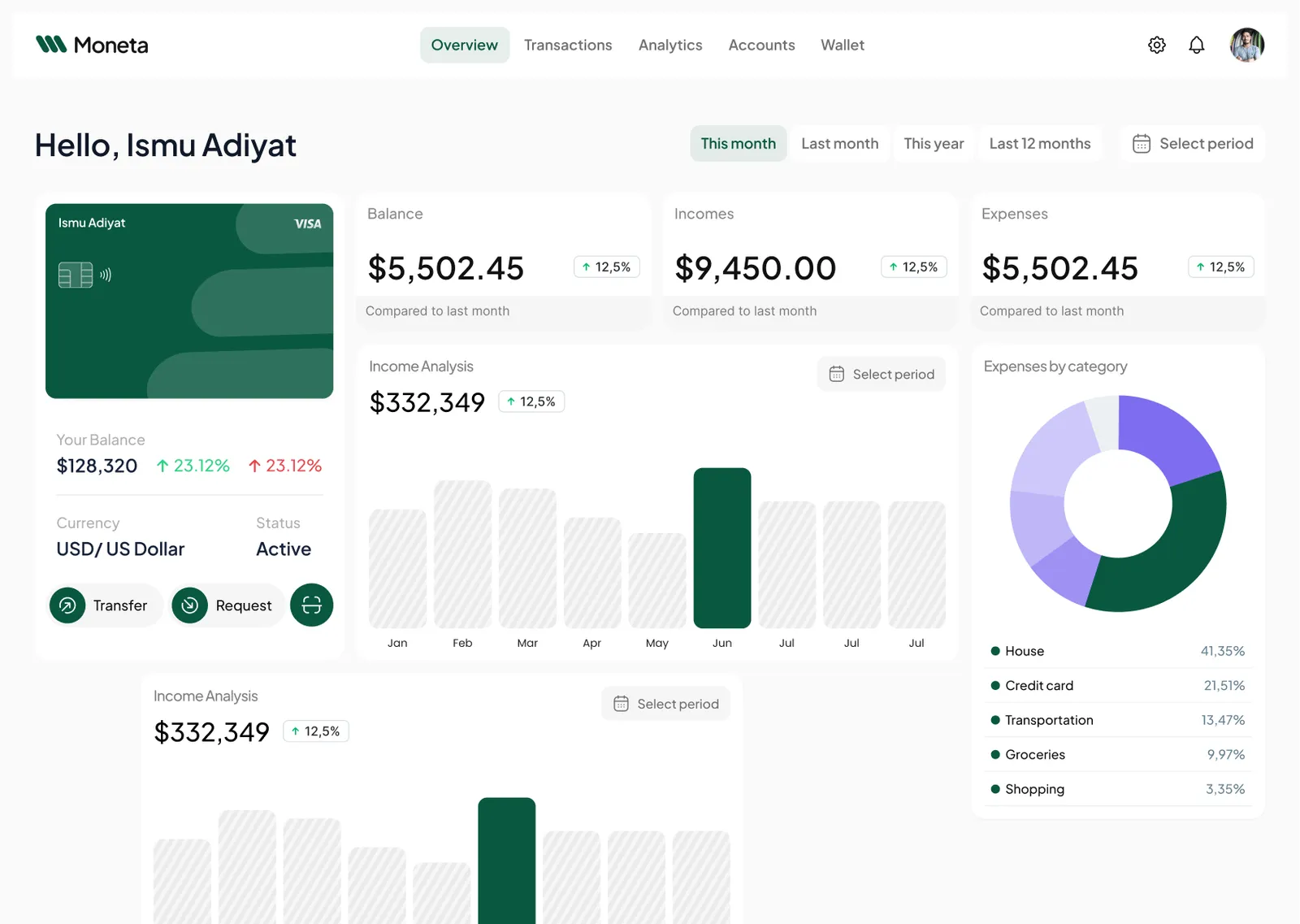Screen dimensions: 1300x924
Task: Select the This year period button
Action: [934, 144]
